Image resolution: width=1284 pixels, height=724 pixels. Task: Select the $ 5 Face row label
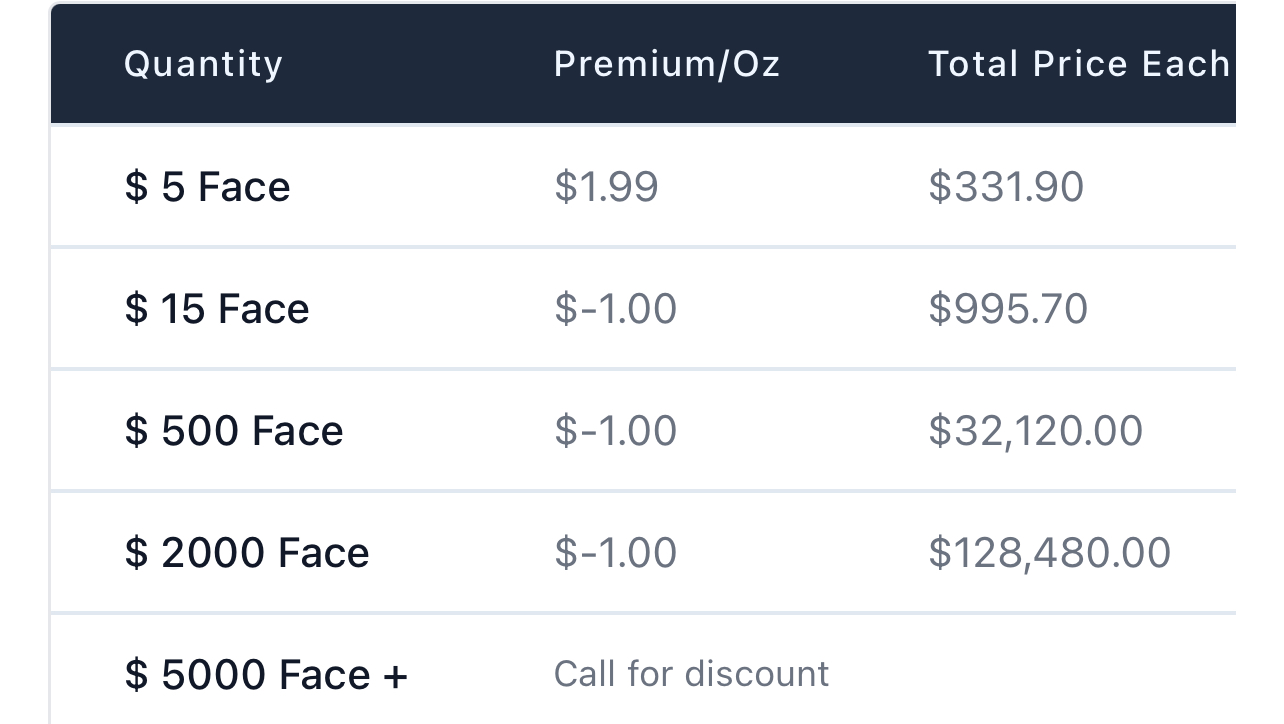pos(207,187)
